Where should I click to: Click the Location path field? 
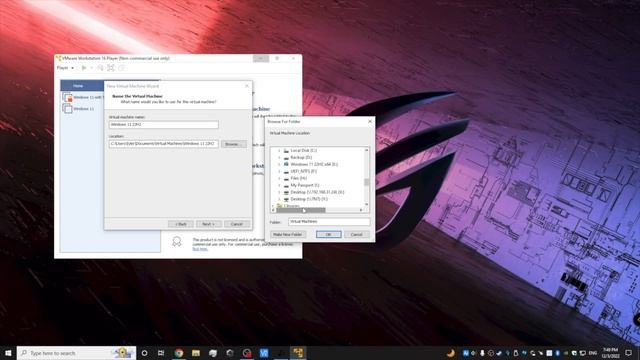point(163,144)
